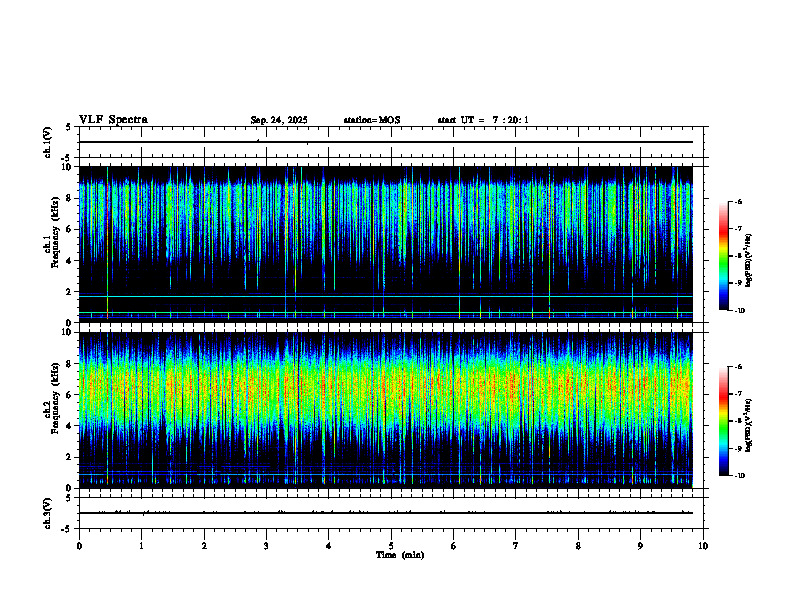The height and width of the screenshot is (612, 792).
Task: Click the time axis tick label "1"
Action: pos(141,546)
